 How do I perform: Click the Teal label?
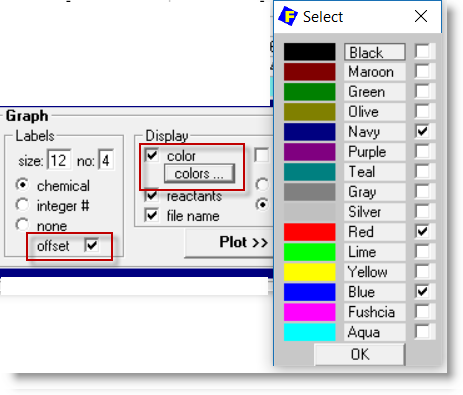[375, 172]
